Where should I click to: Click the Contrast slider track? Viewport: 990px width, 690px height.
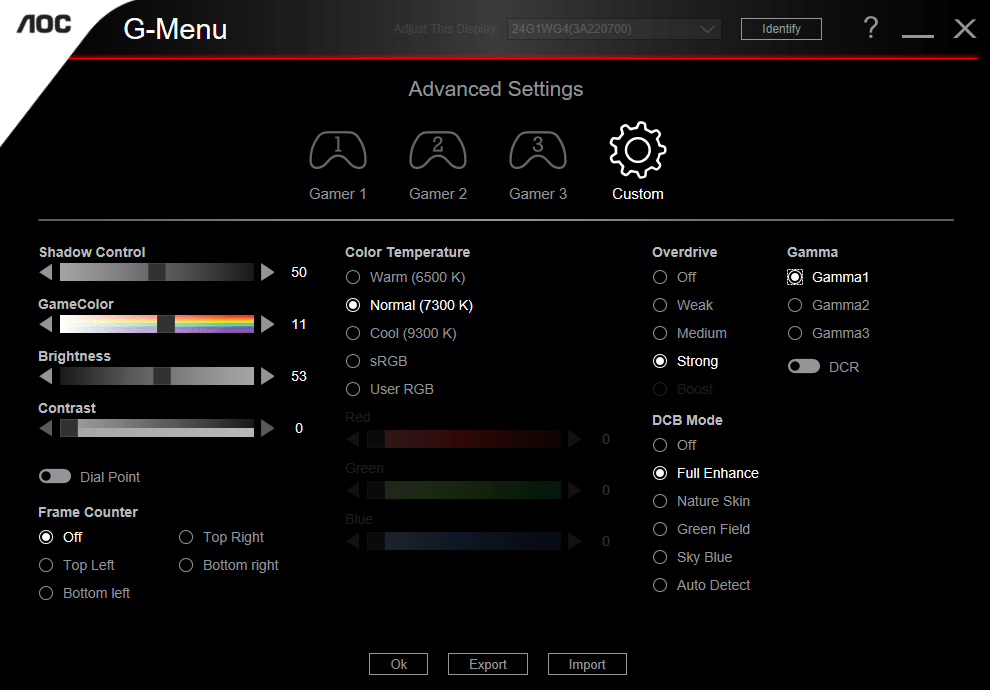coord(157,428)
